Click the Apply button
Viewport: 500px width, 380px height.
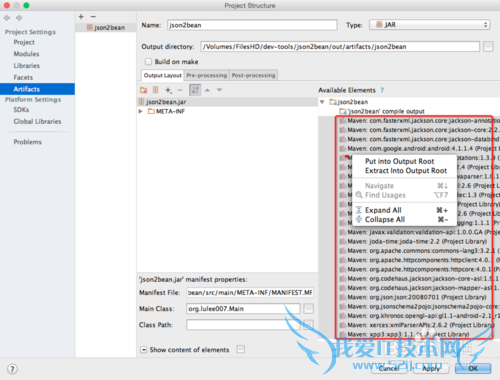[x=431, y=368]
